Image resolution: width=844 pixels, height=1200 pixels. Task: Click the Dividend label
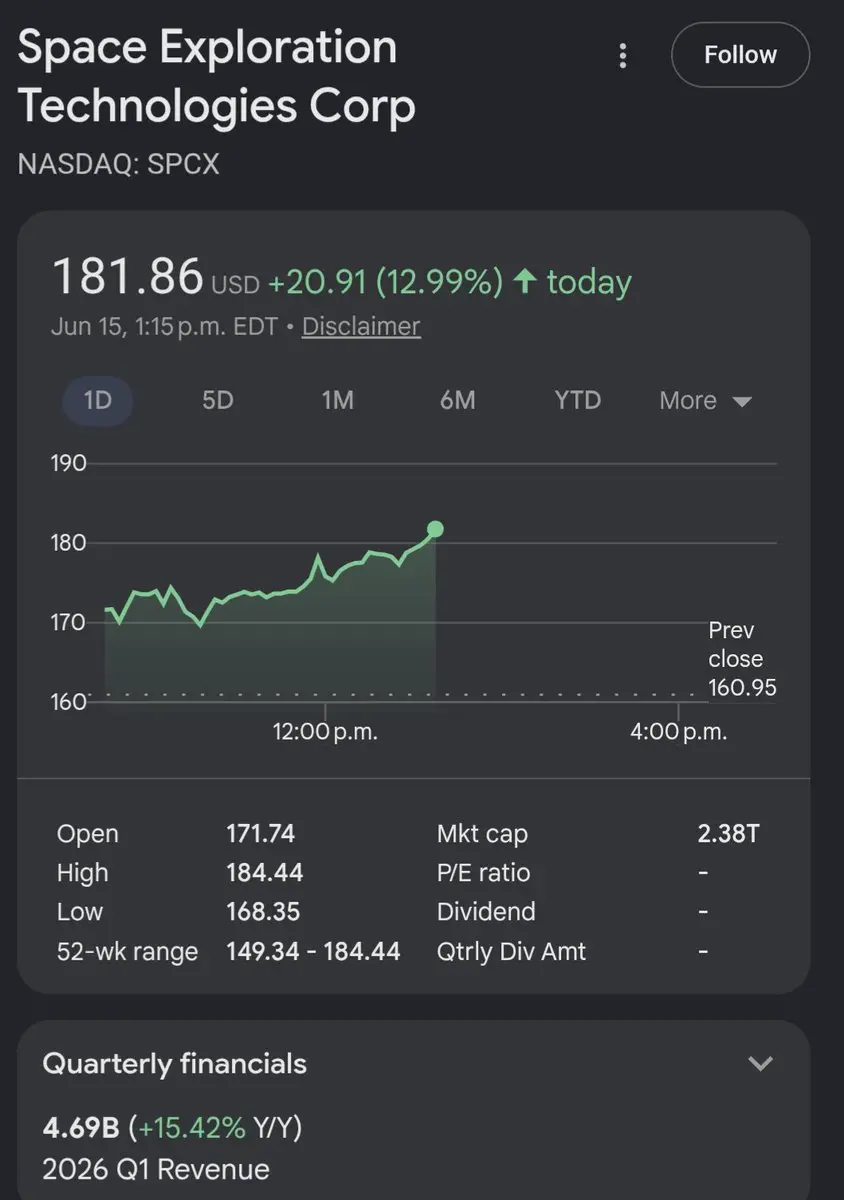[x=486, y=912]
